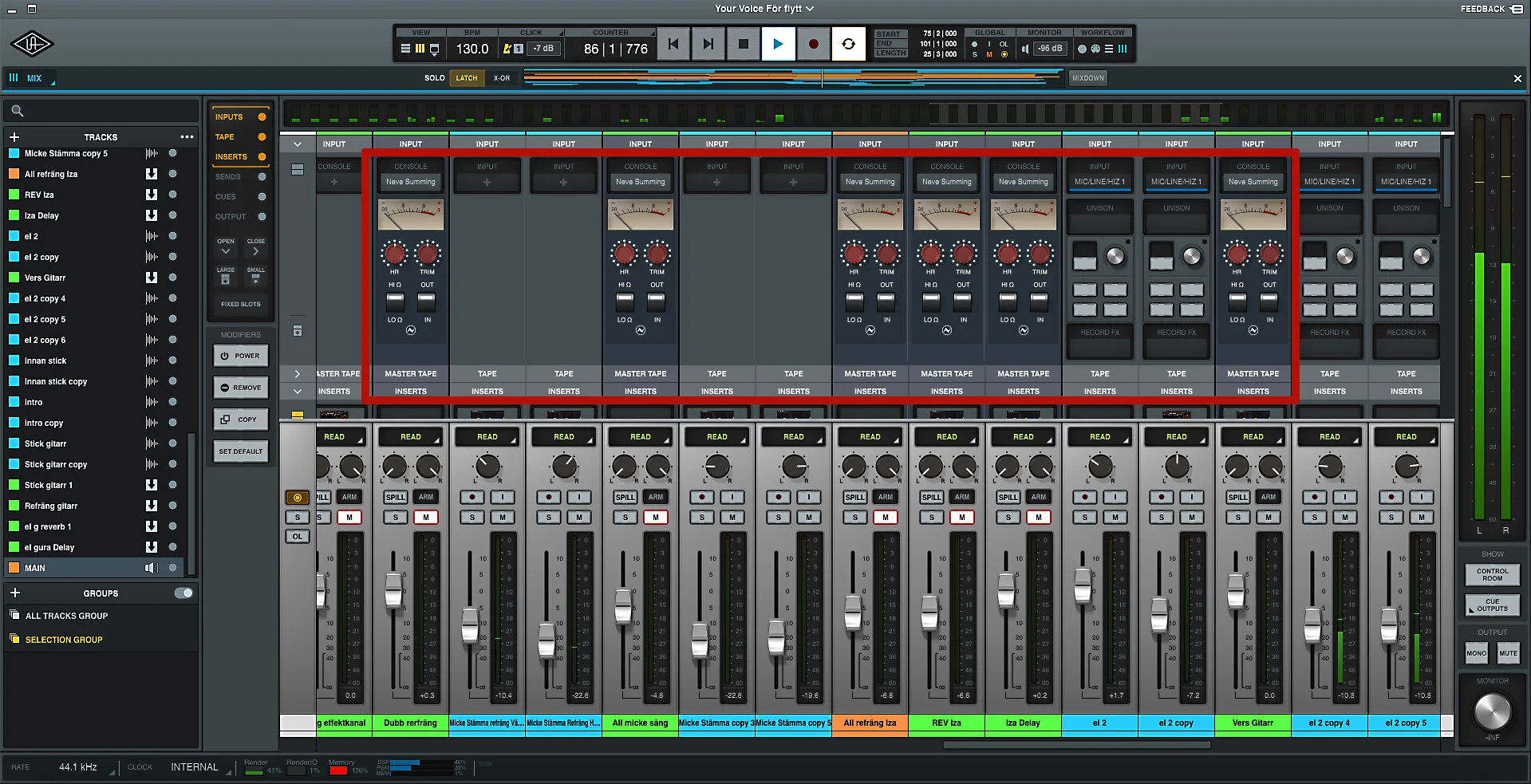Open the clock source dropdown showing INTERNAL
Image resolution: width=1531 pixels, height=784 pixels.
pyautogui.click(x=201, y=767)
